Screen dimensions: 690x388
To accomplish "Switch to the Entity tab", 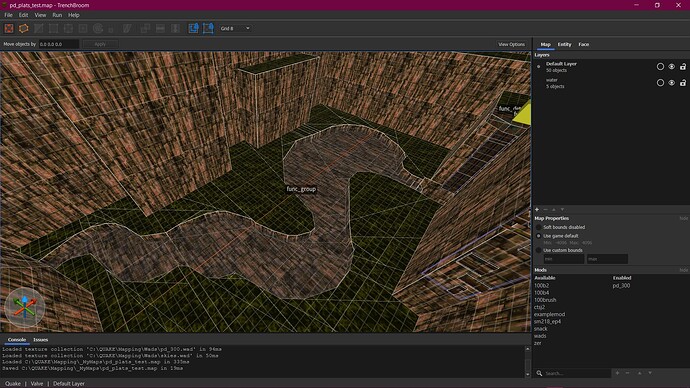I will point(564,44).
